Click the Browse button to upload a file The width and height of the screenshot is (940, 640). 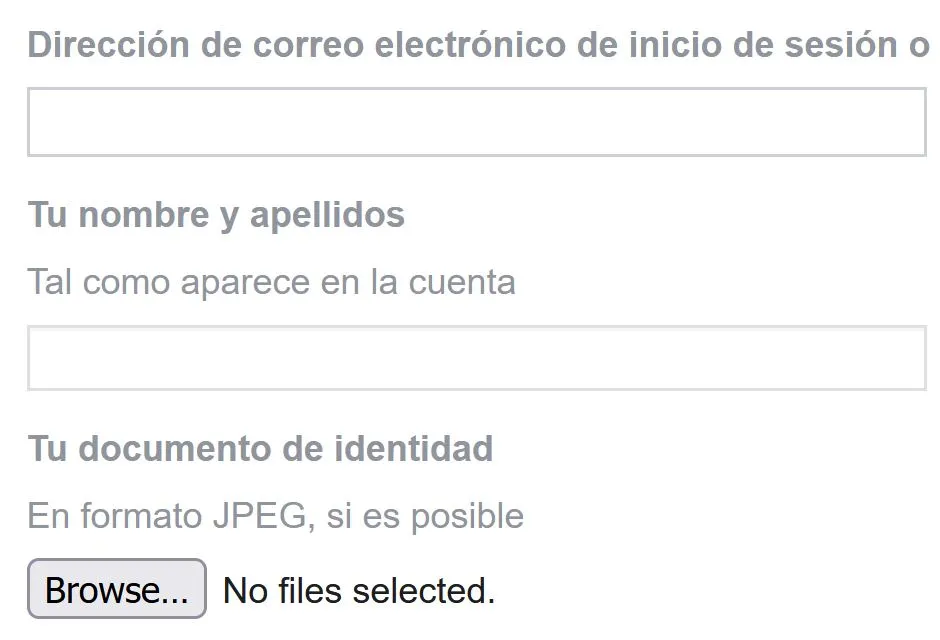pos(115,590)
